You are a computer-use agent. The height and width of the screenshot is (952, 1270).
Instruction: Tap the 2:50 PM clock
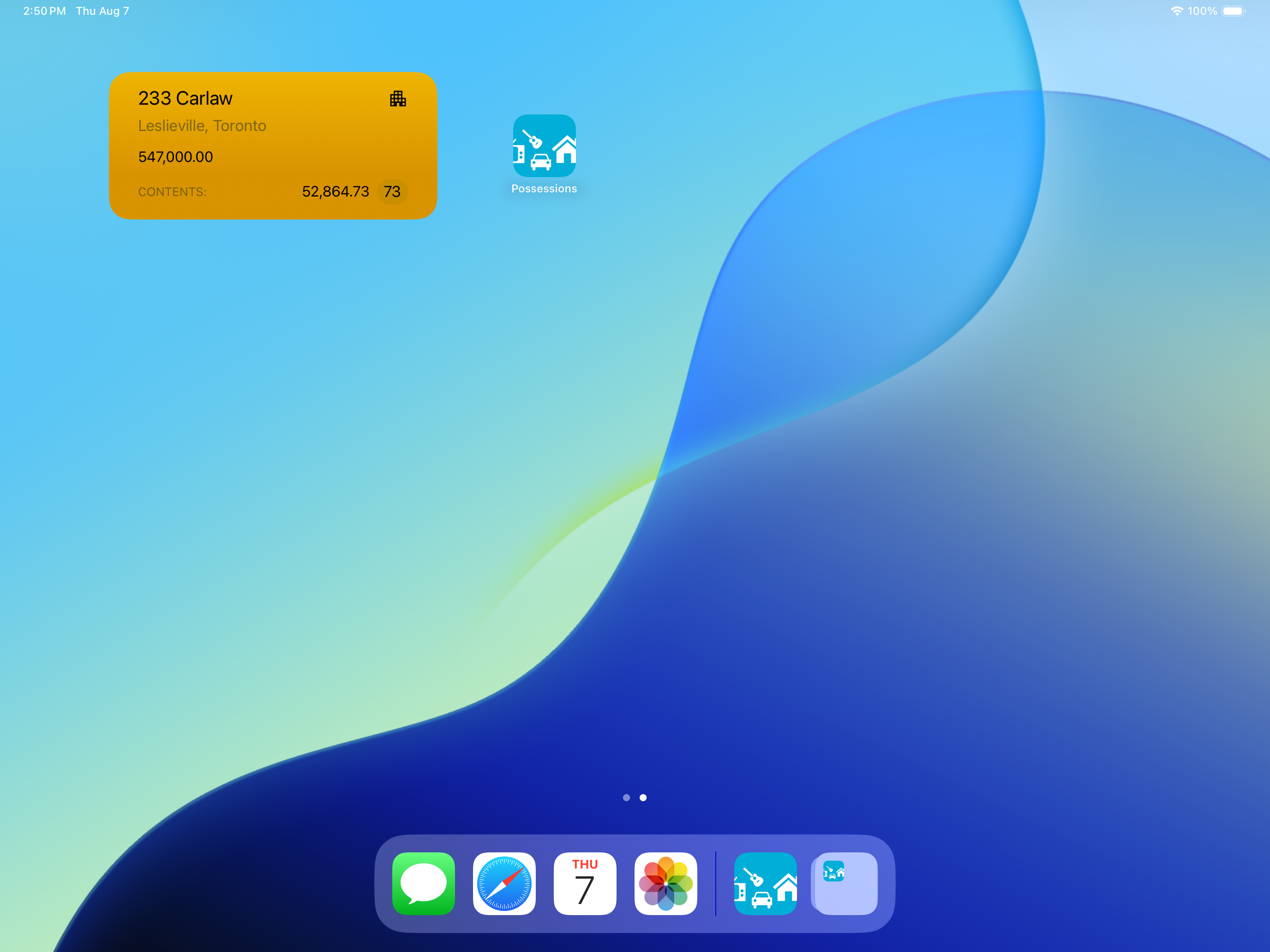point(44,11)
